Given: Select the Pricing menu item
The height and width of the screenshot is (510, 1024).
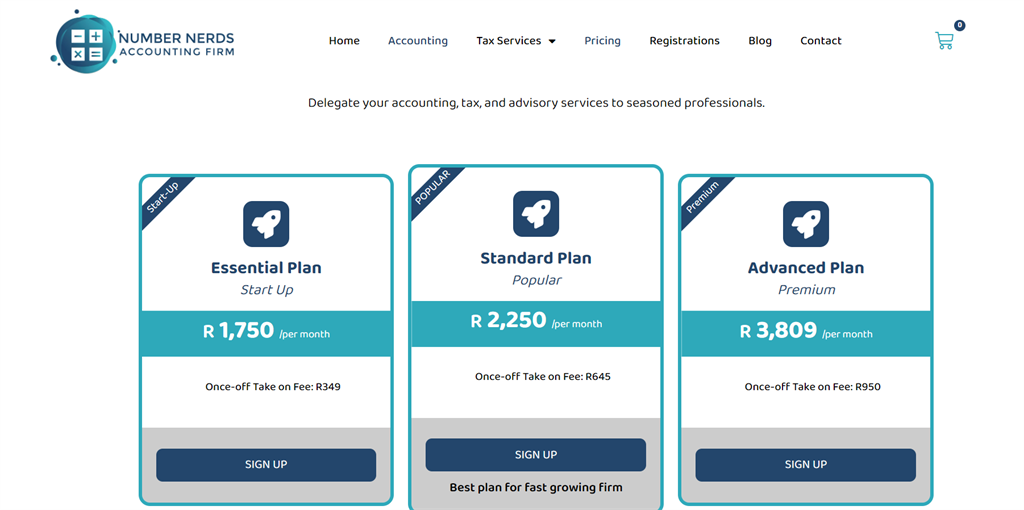Looking at the screenshot, I should tap(602, 40).
